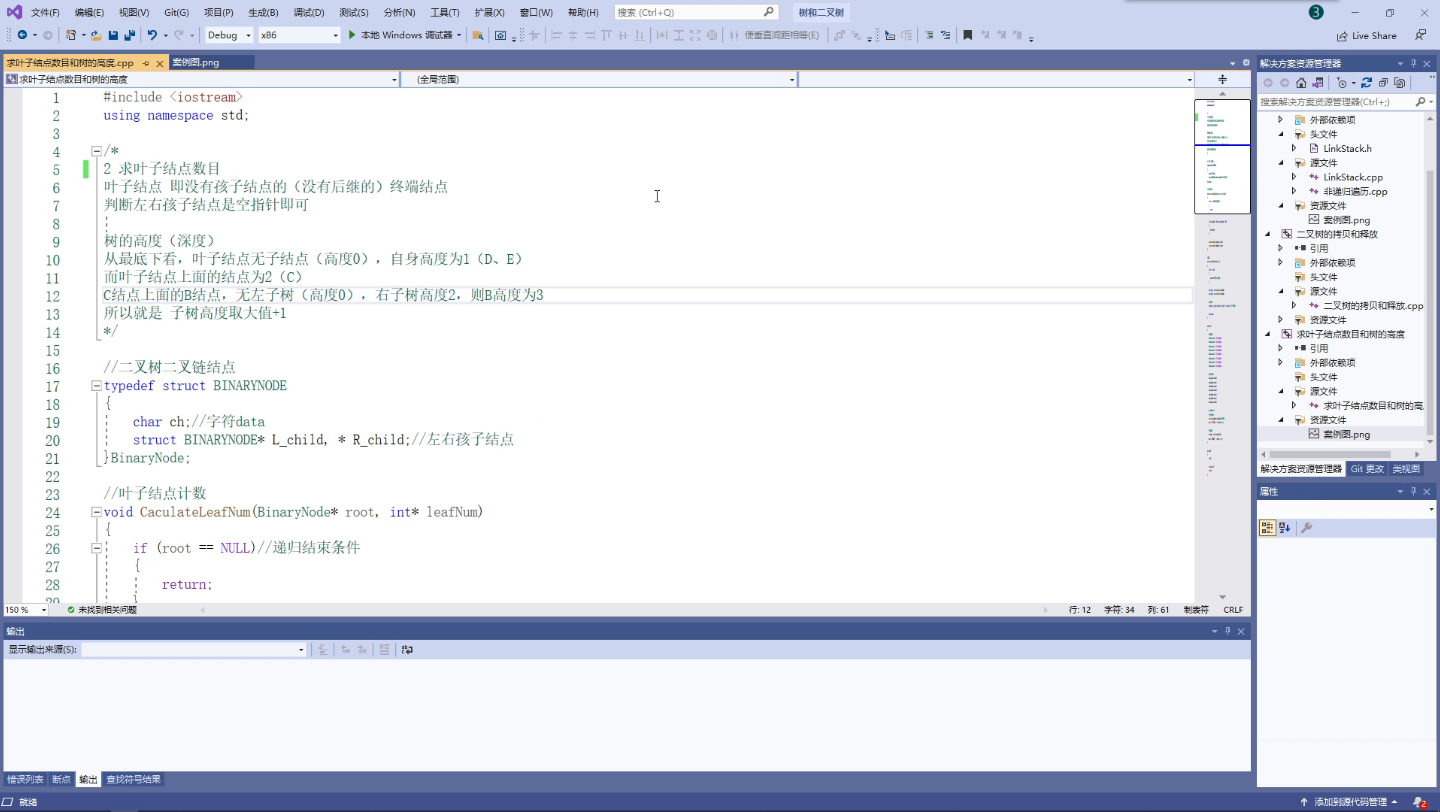Open the 工具(T) menu
Viewport: 1440px width, 812px height.
445,12
